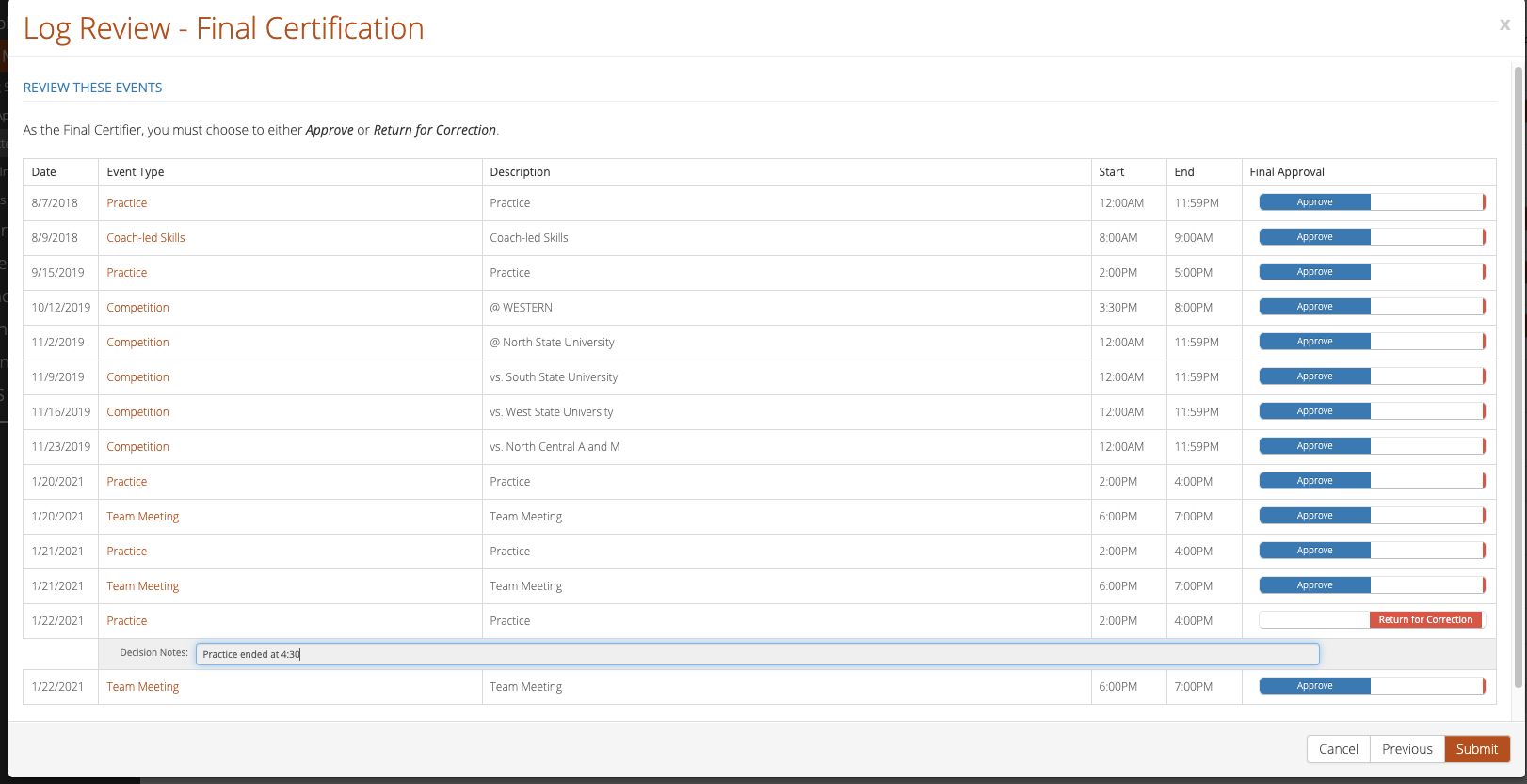Screen dimensions: 1527x784
Task: Go back with the Previous button
Action: 1407,749
